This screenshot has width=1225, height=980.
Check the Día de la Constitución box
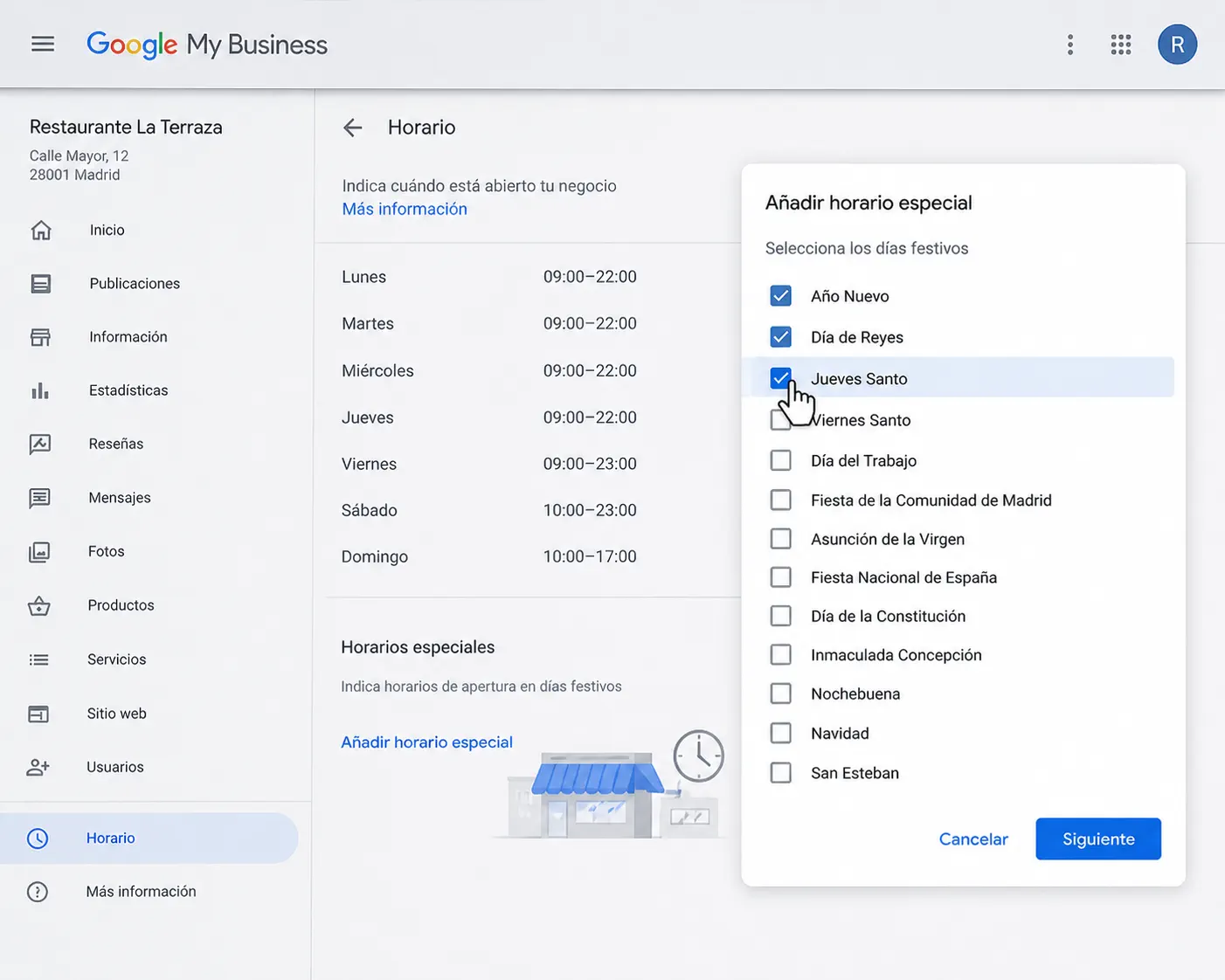click(x=781, y=616)
